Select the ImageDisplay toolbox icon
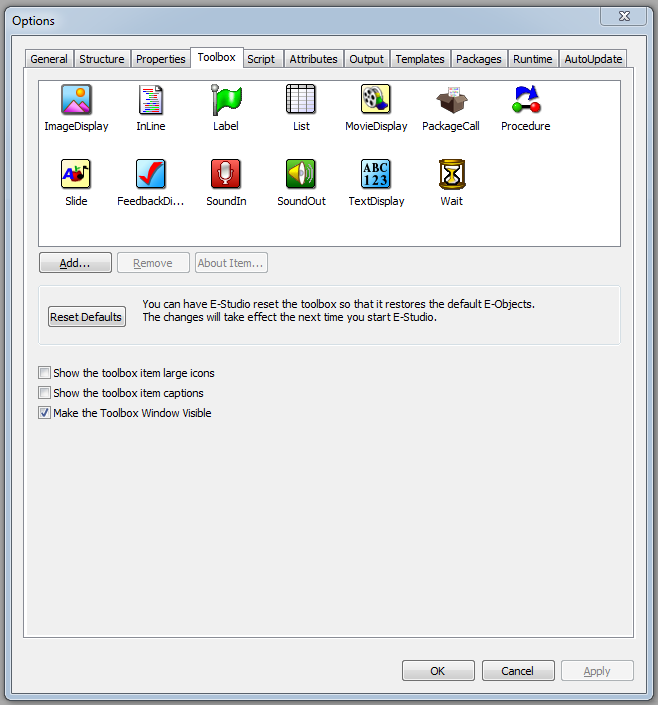Screen dimensions: 658x705 point(76,99)
